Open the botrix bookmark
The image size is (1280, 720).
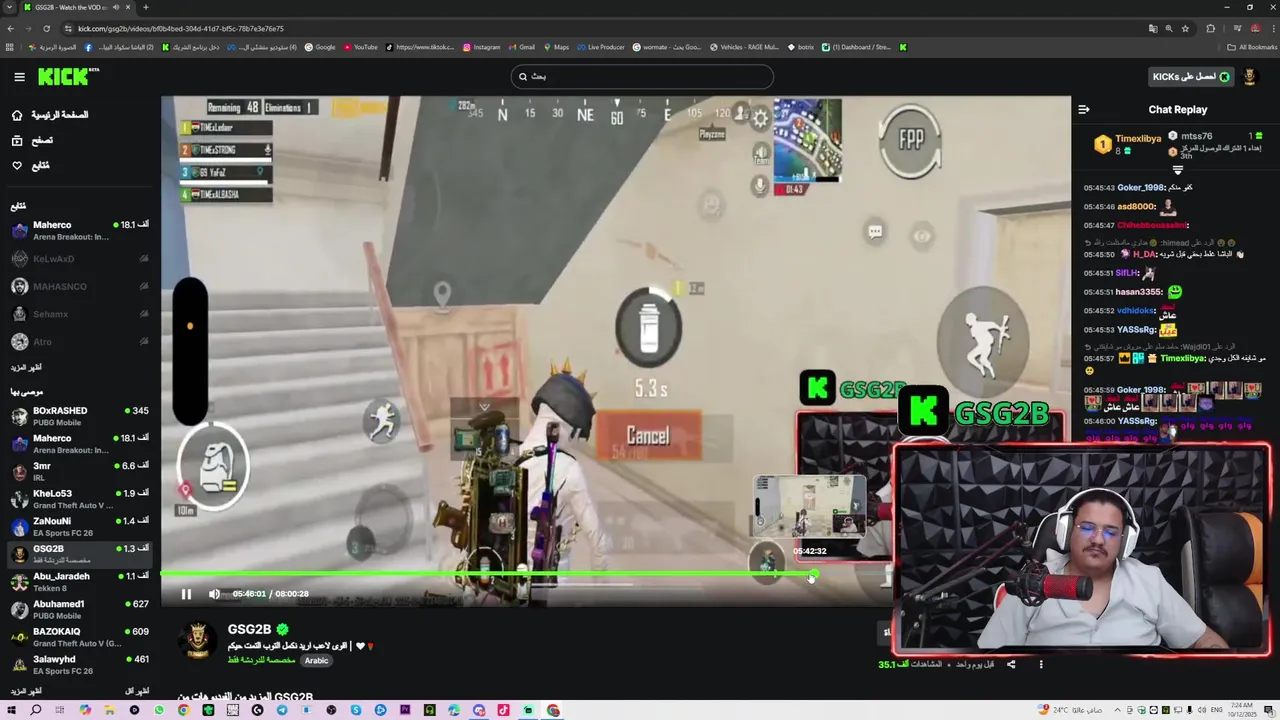[801, 47]
